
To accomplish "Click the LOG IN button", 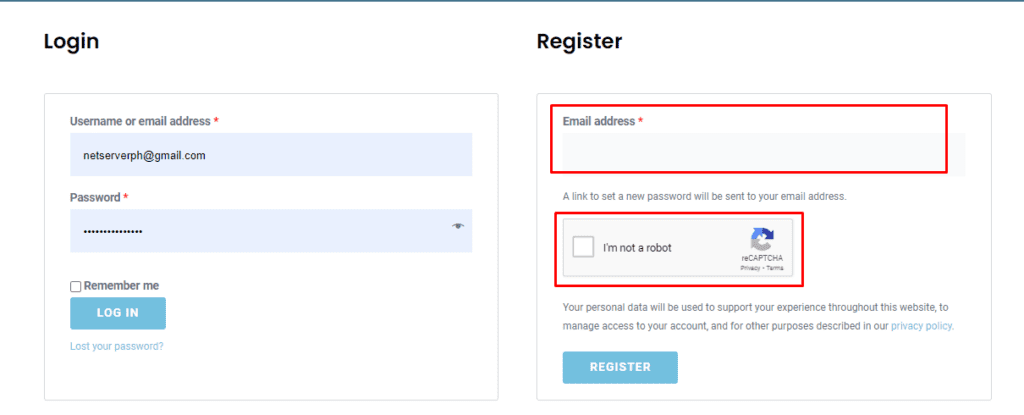I will (x=118, y=313).
